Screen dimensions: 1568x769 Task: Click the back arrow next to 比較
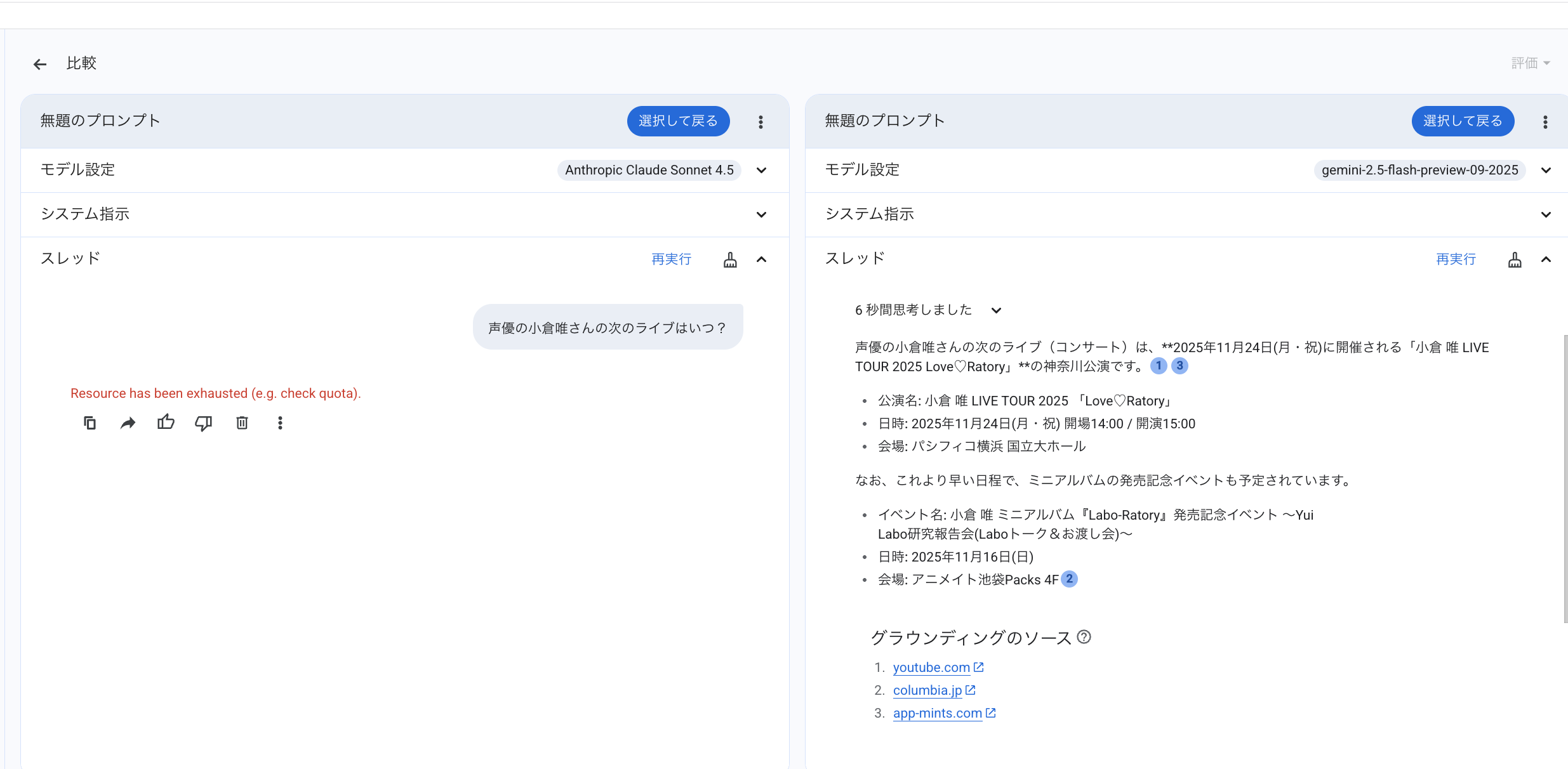40,64
